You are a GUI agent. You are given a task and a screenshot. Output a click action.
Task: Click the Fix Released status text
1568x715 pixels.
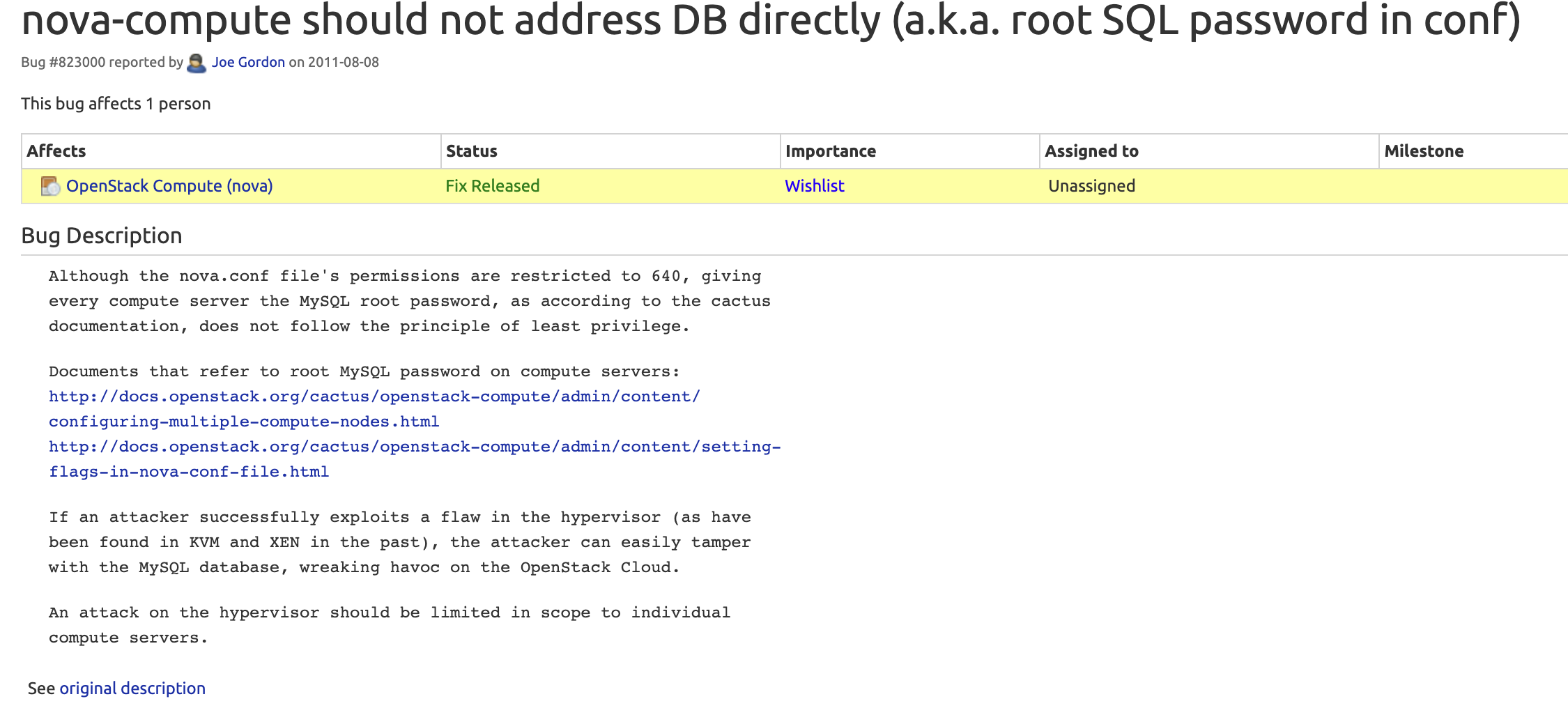point(493,186)
